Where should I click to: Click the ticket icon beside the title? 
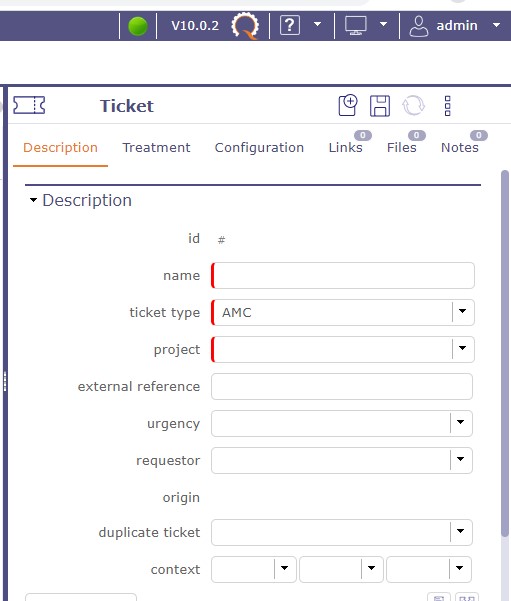pyautogui.click(x=29, y=105)
